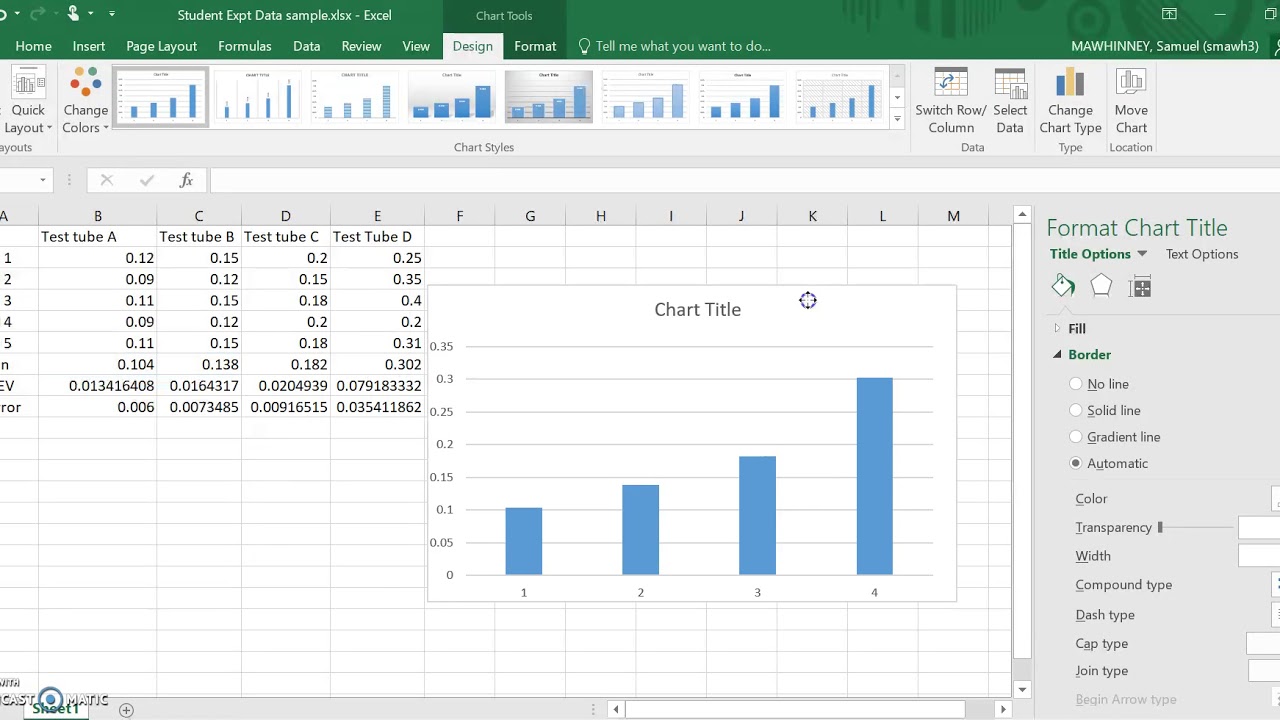Click horizontal scrollbar left arrow

click(x=616, y=709)
